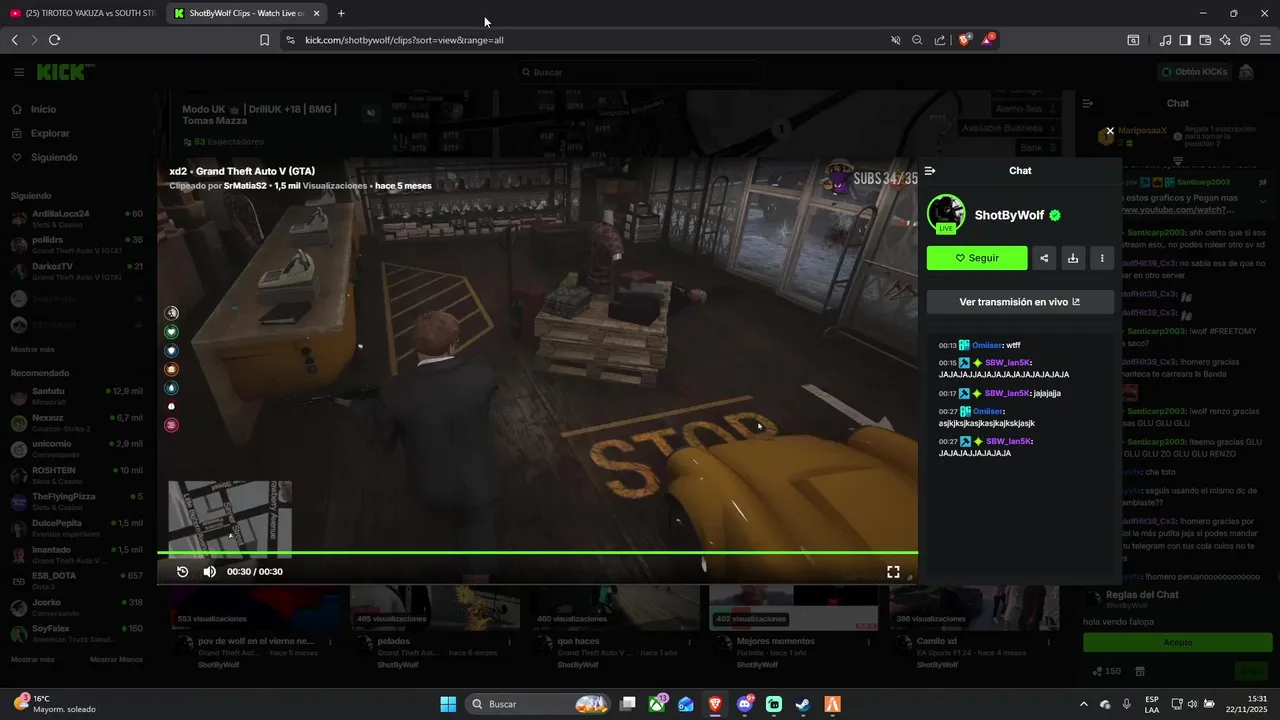Image resolution: width=1280 pixels, height=720 pixels.
Task: Open Explorar in the Kick sidebar
Action: pos(50,133)
